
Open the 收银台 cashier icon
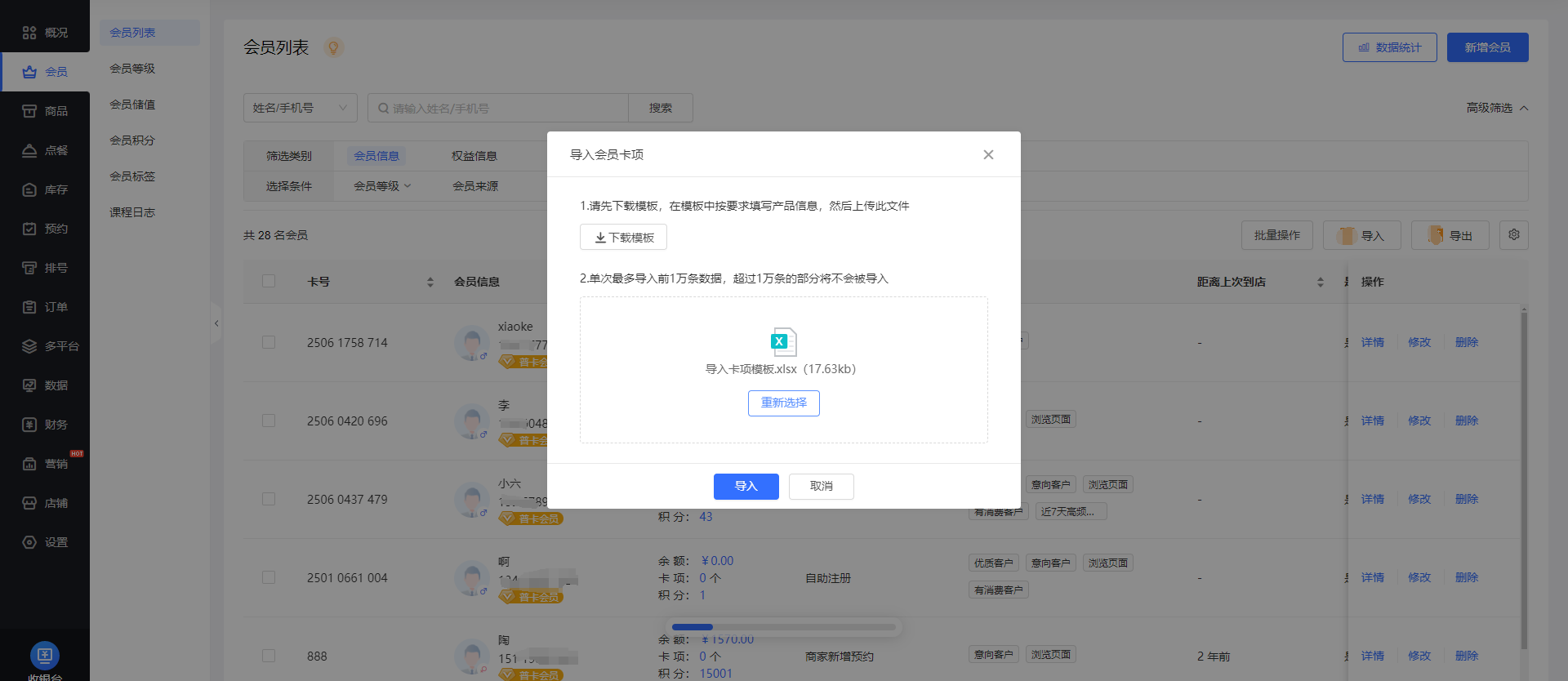click(x=45, y=655)
